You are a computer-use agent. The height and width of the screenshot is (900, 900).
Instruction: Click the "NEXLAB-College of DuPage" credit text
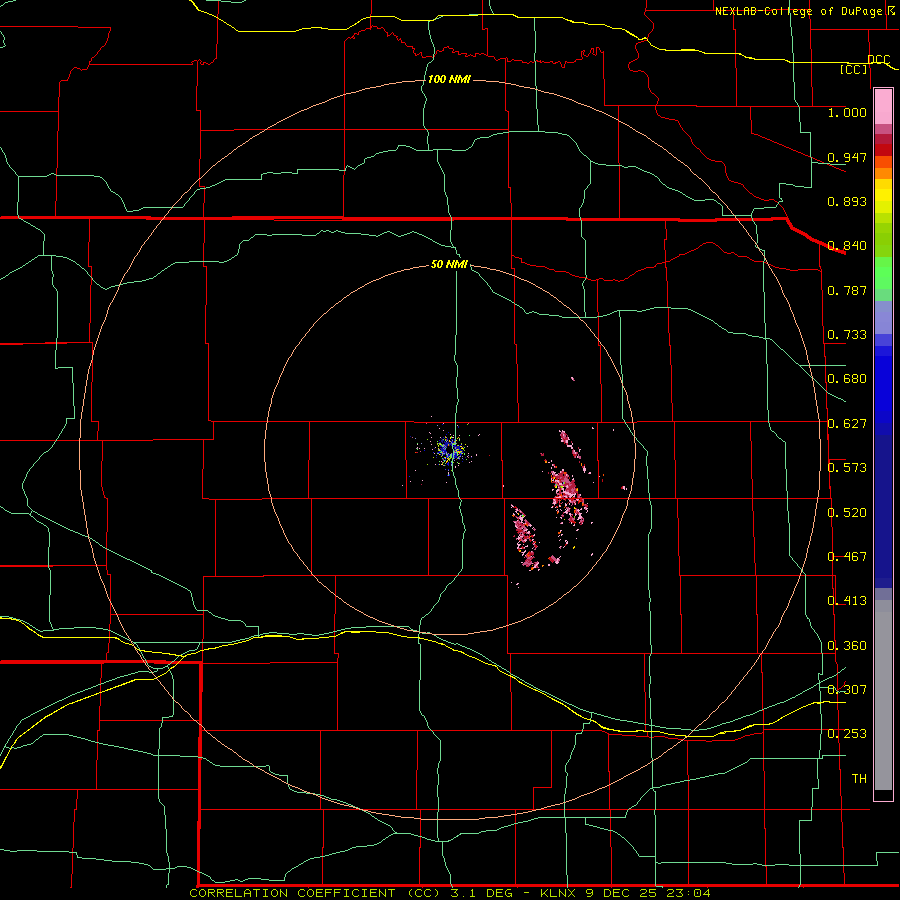(798, 11)
